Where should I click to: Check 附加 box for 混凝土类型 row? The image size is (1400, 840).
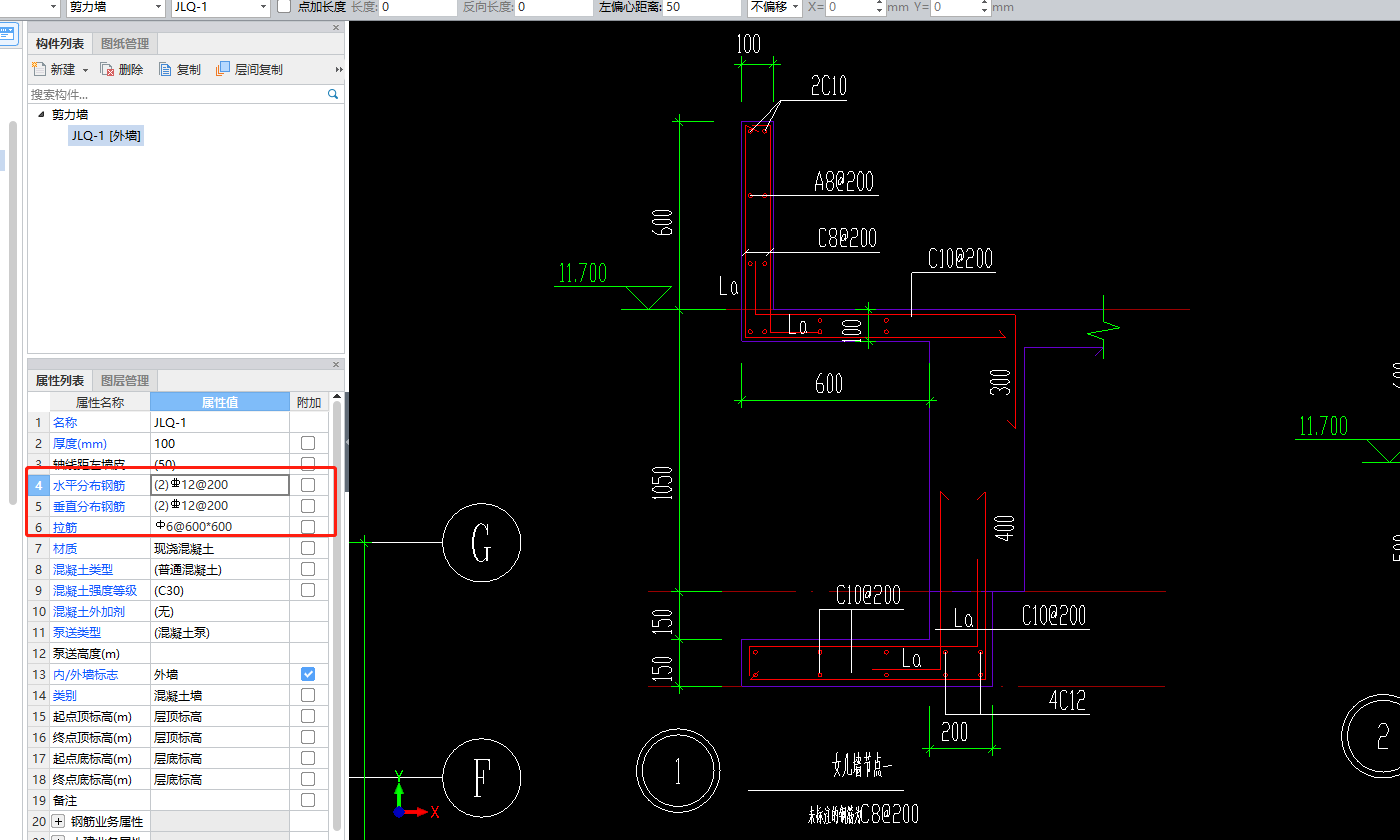pyautogui.click(x=308, y=569)
